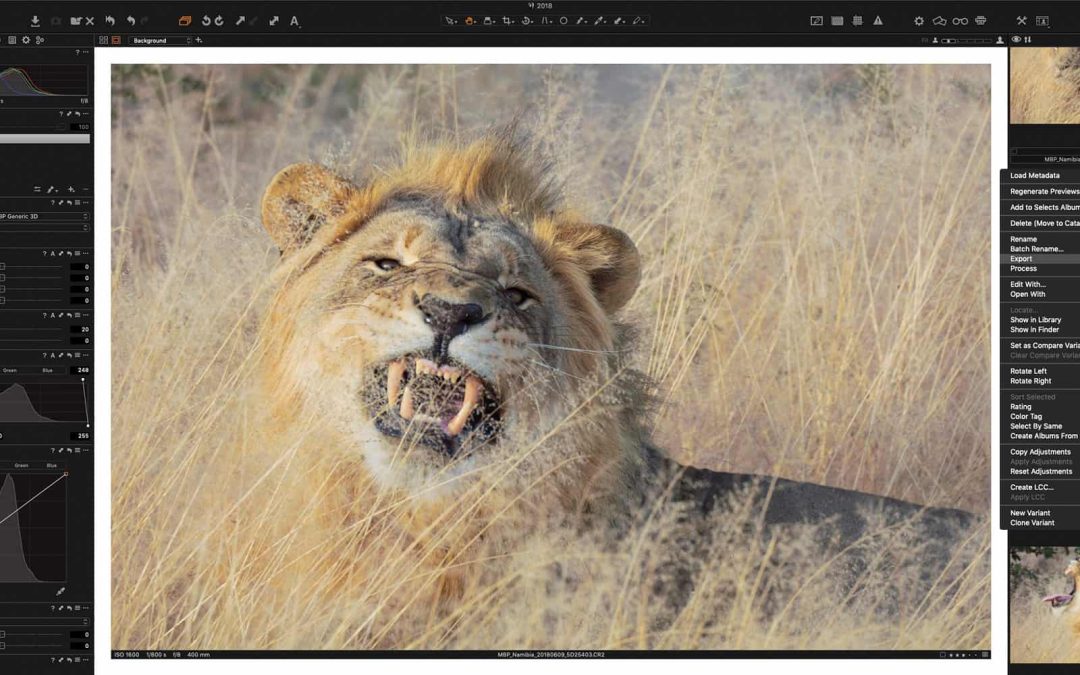Choose Export from the context menu
Image resolution: width=1080 pixels, height=675 pixels.
tap(1021, 259)
